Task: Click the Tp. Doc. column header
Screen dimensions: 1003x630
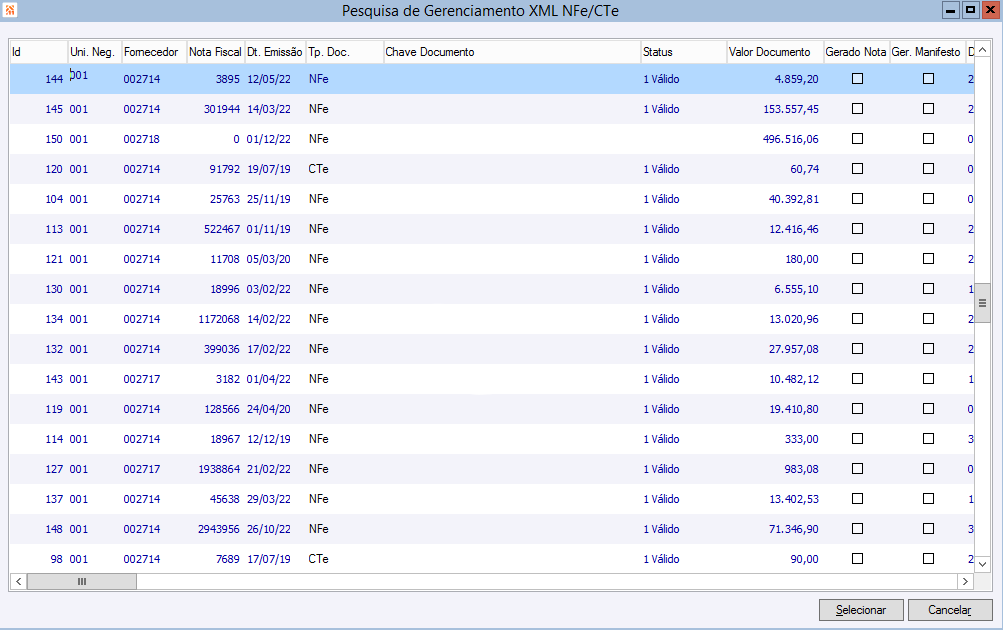Action: (x=345, y=52)
